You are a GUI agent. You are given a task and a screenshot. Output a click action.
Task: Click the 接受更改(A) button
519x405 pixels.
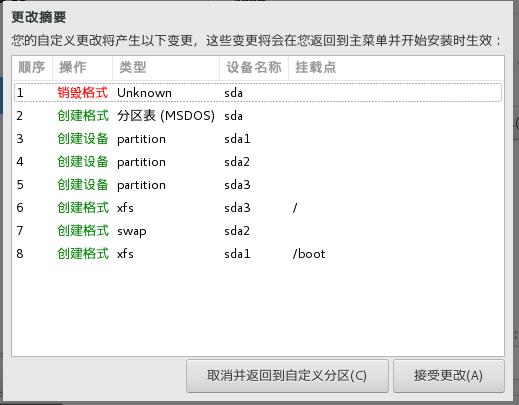click(x=448, y=376)
